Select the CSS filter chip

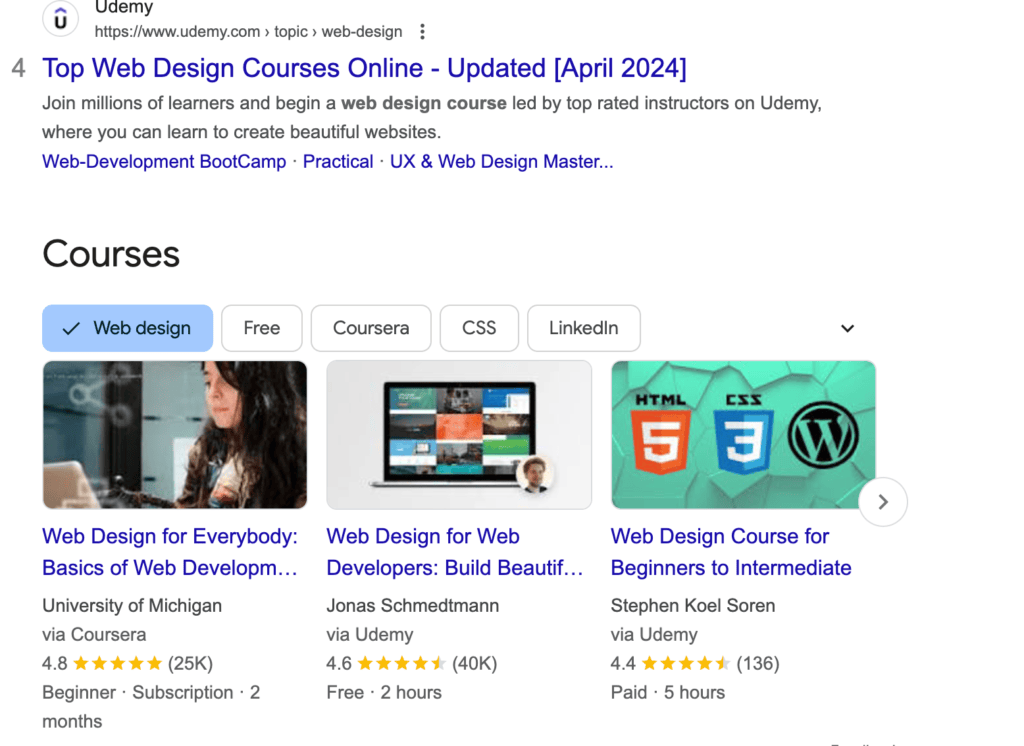(479, 328)
